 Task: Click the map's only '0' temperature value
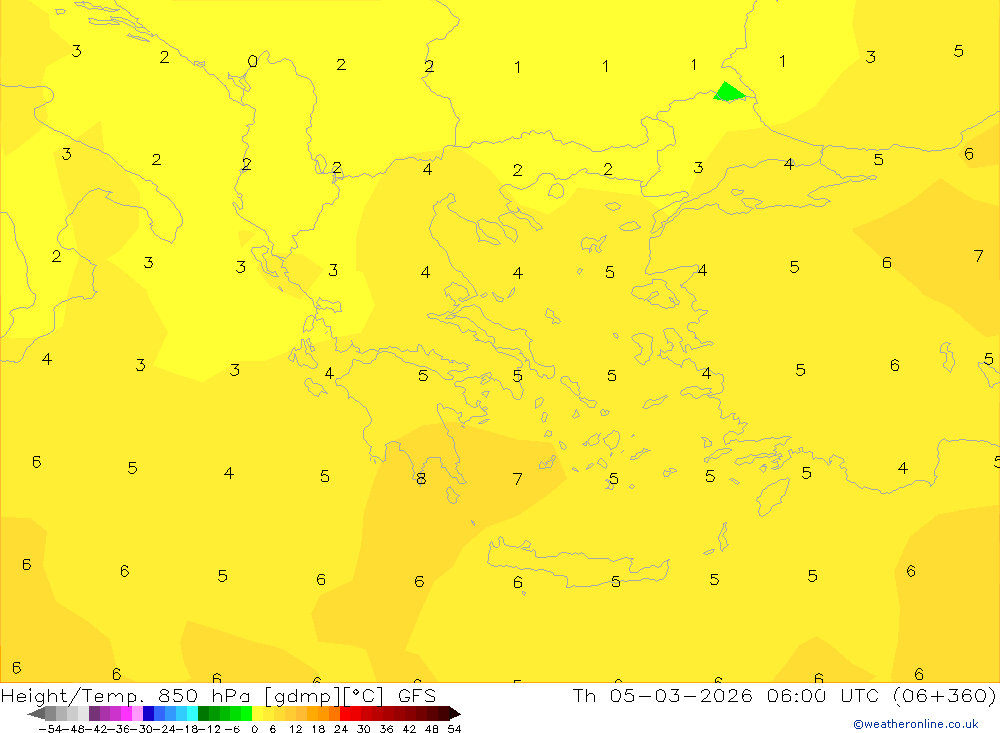pos(253,61)
